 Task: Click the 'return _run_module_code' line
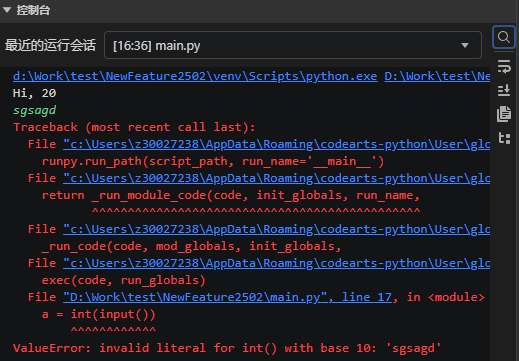231,195
